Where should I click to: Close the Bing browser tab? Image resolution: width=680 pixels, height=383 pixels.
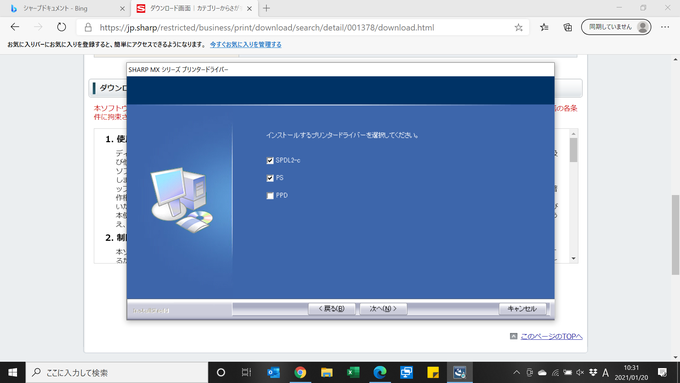[x=122, y=8]
